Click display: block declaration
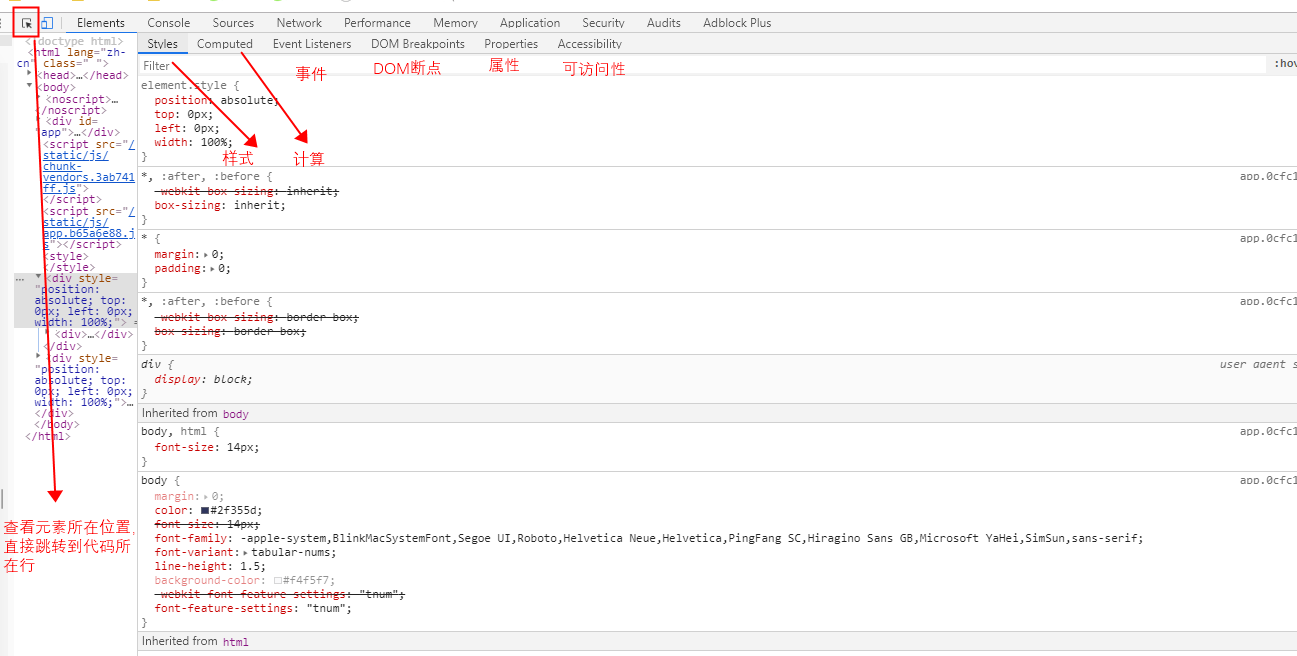1297x656 pixels. (x=203, y=380)
